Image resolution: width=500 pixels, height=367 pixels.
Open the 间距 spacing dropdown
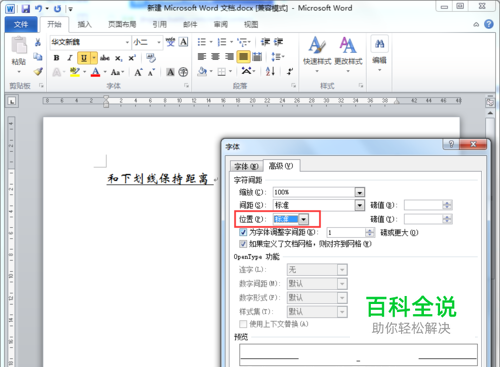pos(359,205)
